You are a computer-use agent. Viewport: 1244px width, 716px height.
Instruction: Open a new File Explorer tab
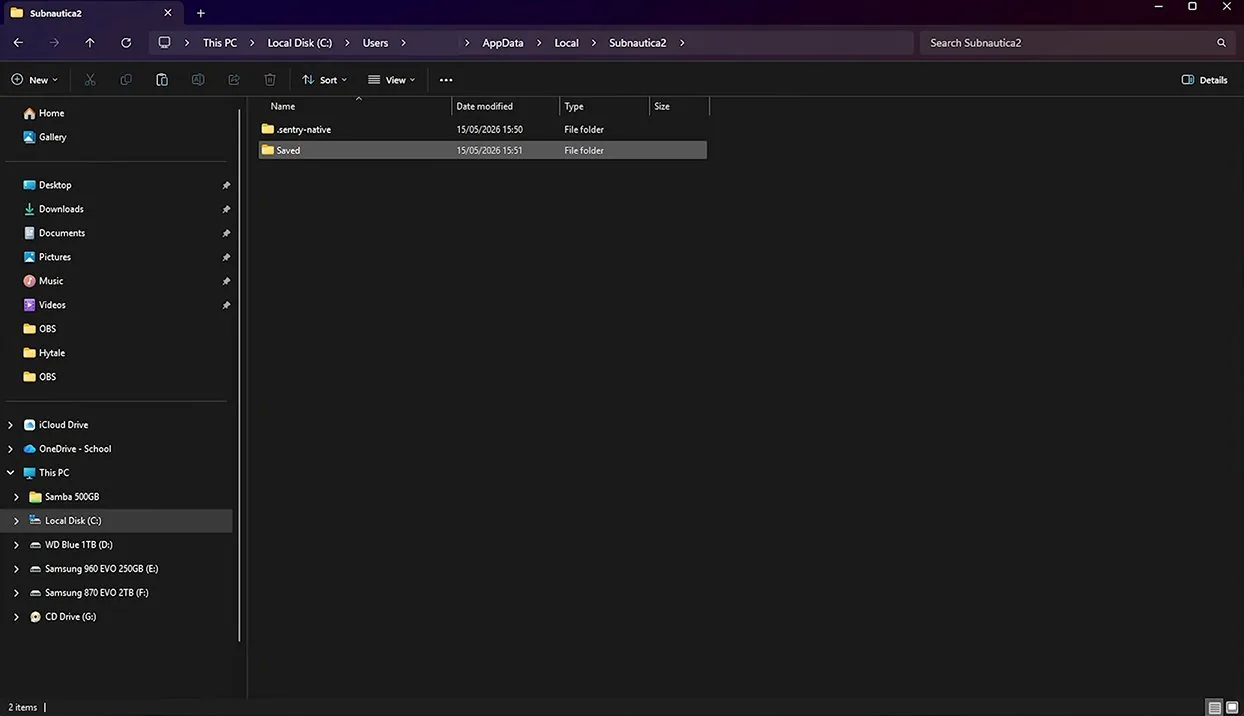tap(201, 13)
